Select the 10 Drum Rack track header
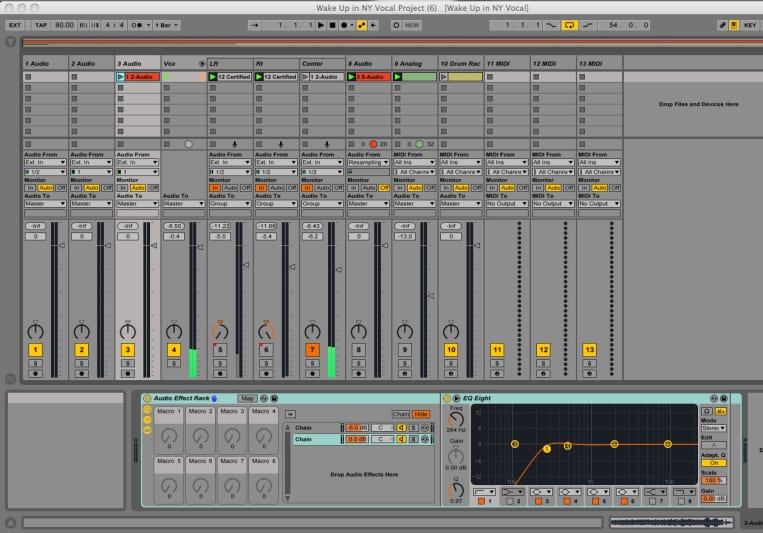The width and height of the screenshot is (763, 533). [460, 64]
